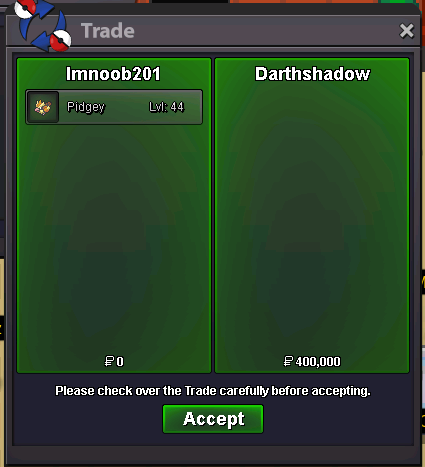The height and width of the screenshot is (467, 425).
Task: Click the Poké Ball trade swap icon
Action: 43,26
